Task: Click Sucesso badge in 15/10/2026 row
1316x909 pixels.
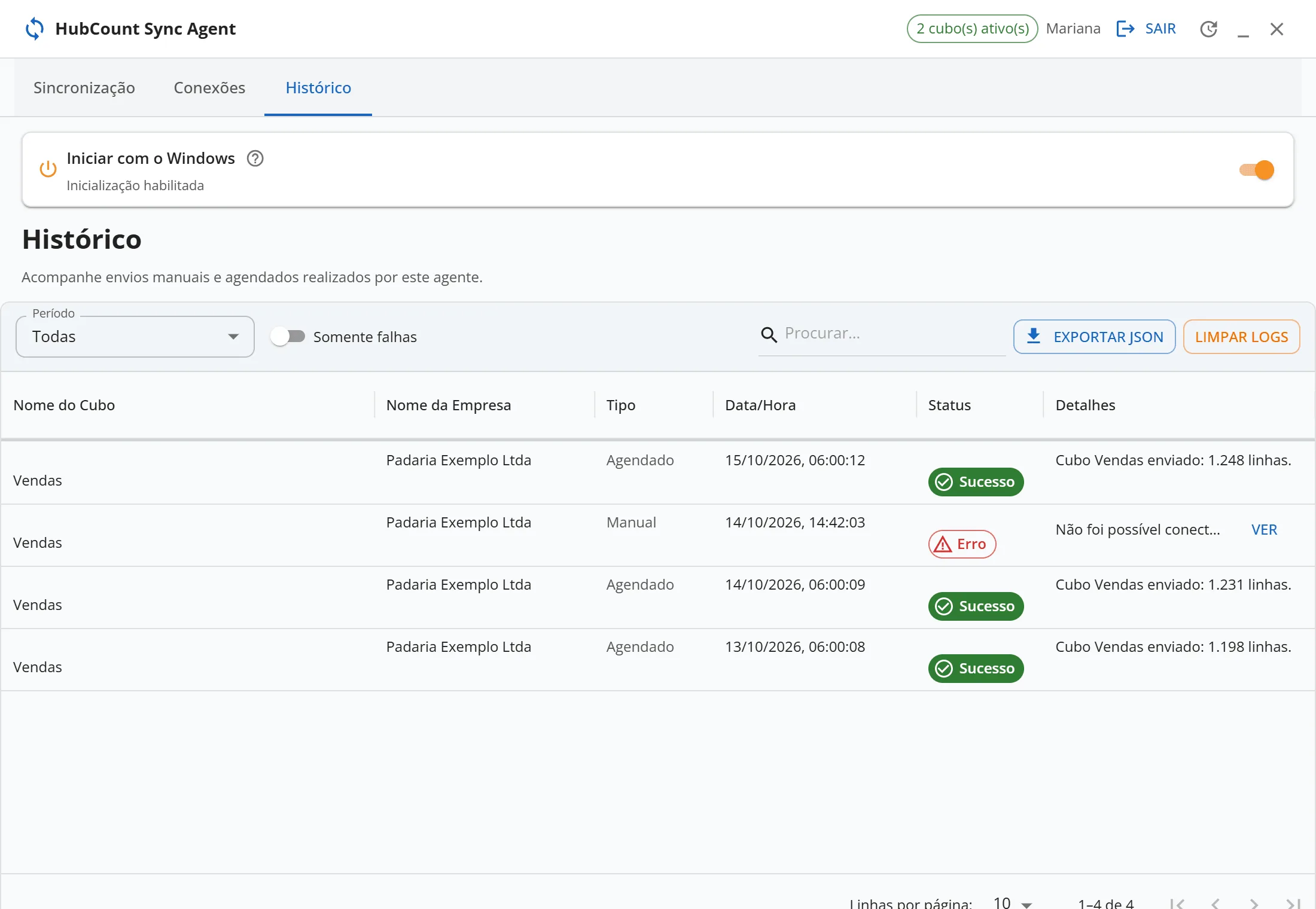Action: point(976,482)
